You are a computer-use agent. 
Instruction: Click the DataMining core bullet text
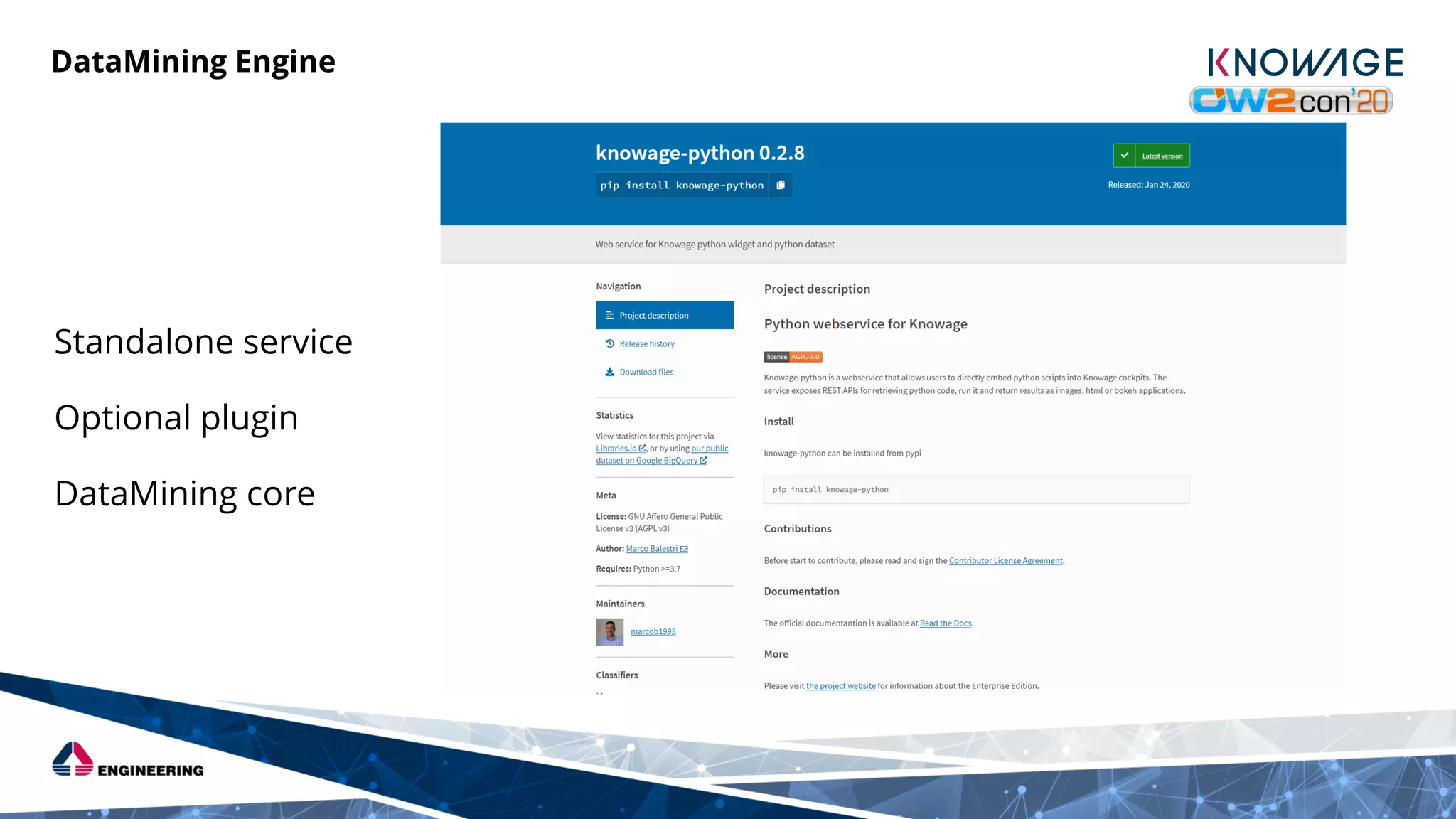[x=184, y=493]
